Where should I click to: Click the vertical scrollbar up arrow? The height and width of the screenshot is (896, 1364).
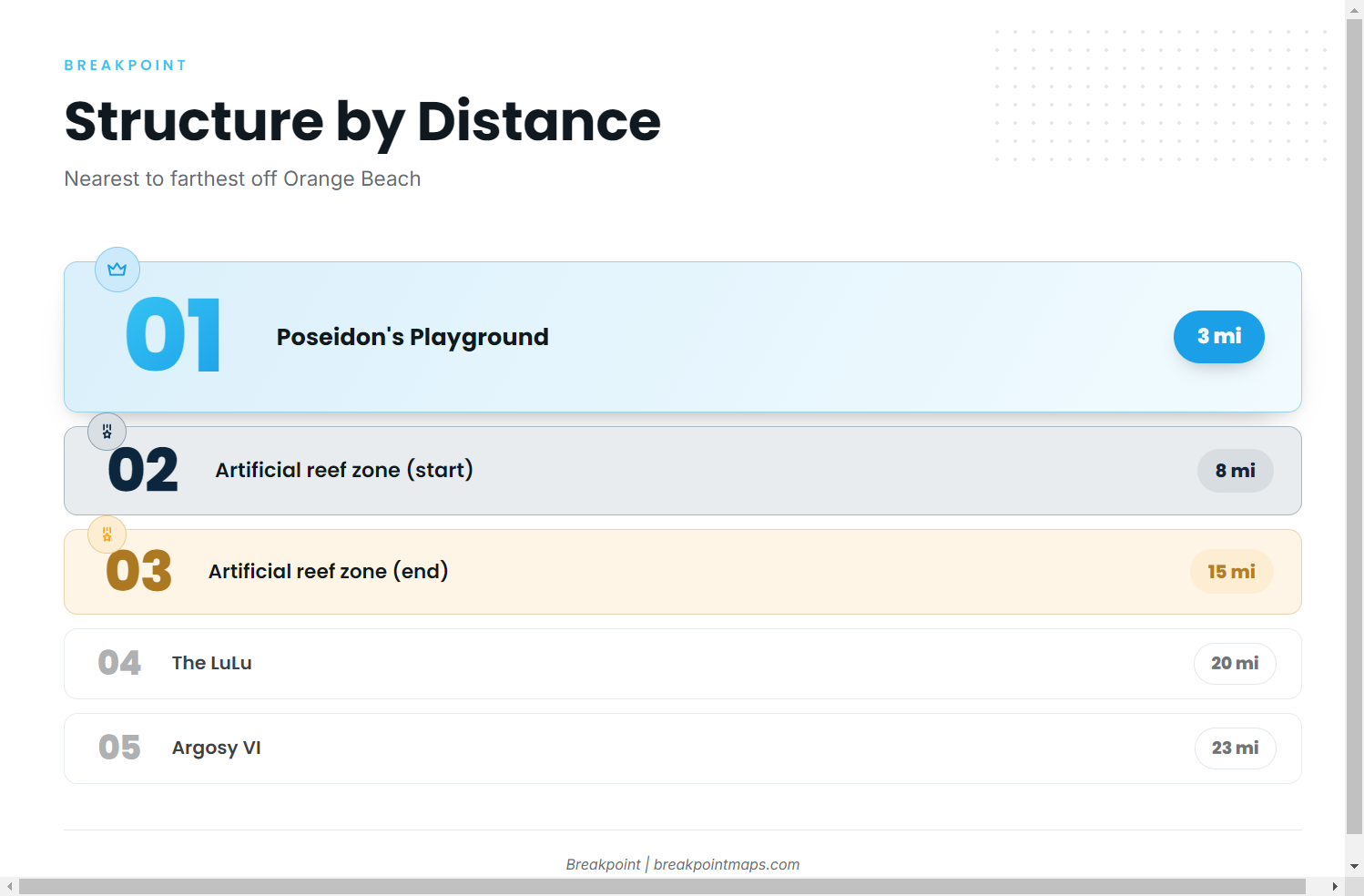pos(1355,9)
